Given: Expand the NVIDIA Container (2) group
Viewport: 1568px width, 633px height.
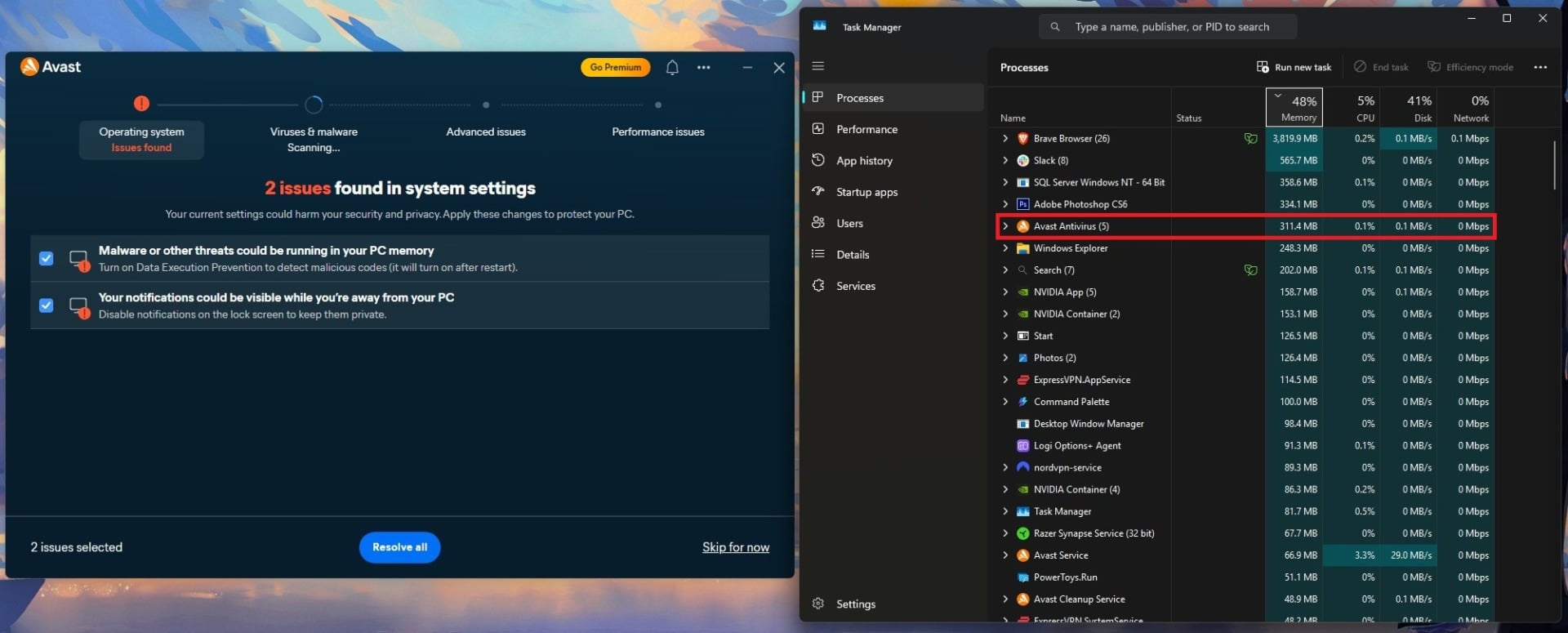Looking at the screenshot, I should (1005, 314).
